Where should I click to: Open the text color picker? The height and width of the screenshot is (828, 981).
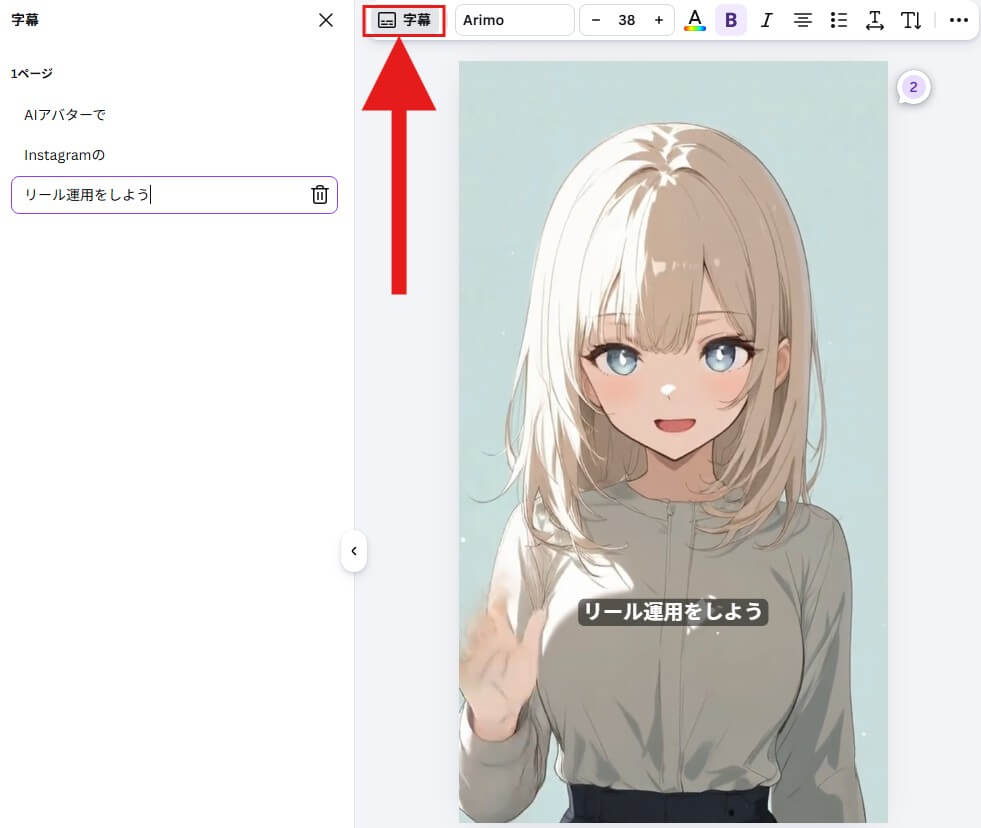click(694, 20)
